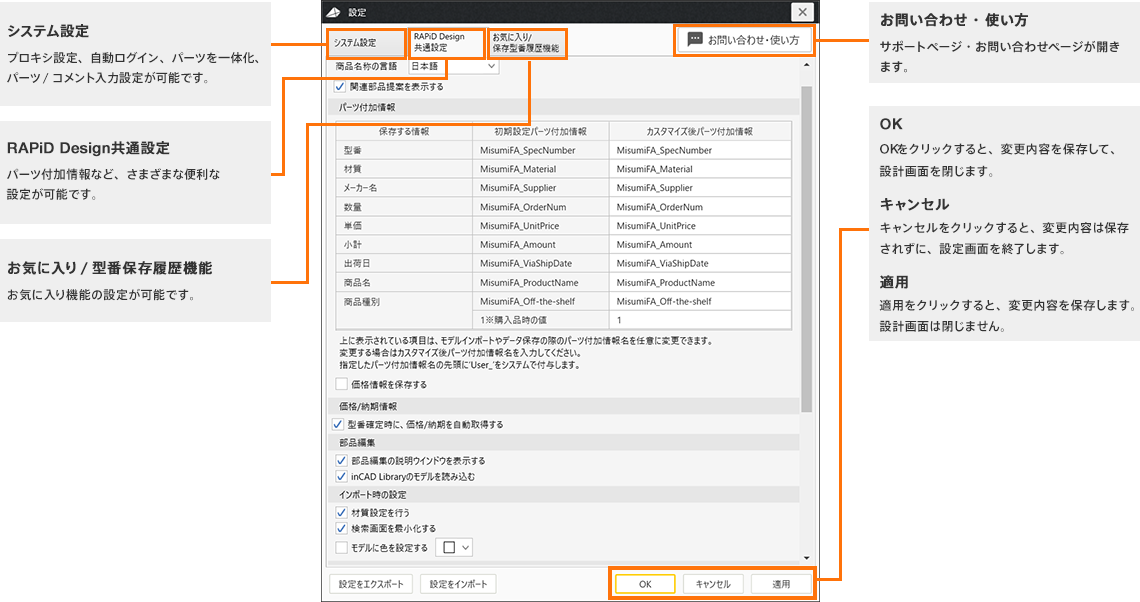
Task: Switch to the システム設定 tab
Action: [365, 43]
